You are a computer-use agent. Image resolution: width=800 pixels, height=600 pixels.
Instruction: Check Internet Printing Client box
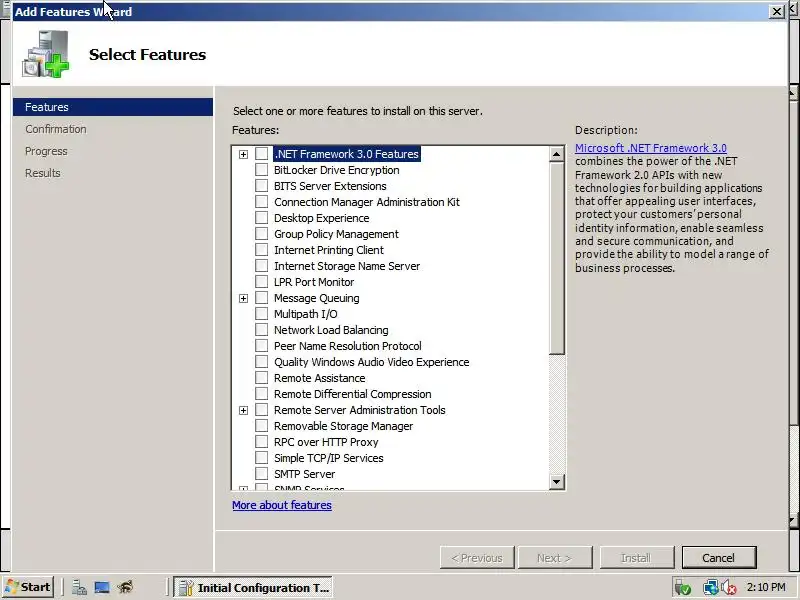click(261, 250)
